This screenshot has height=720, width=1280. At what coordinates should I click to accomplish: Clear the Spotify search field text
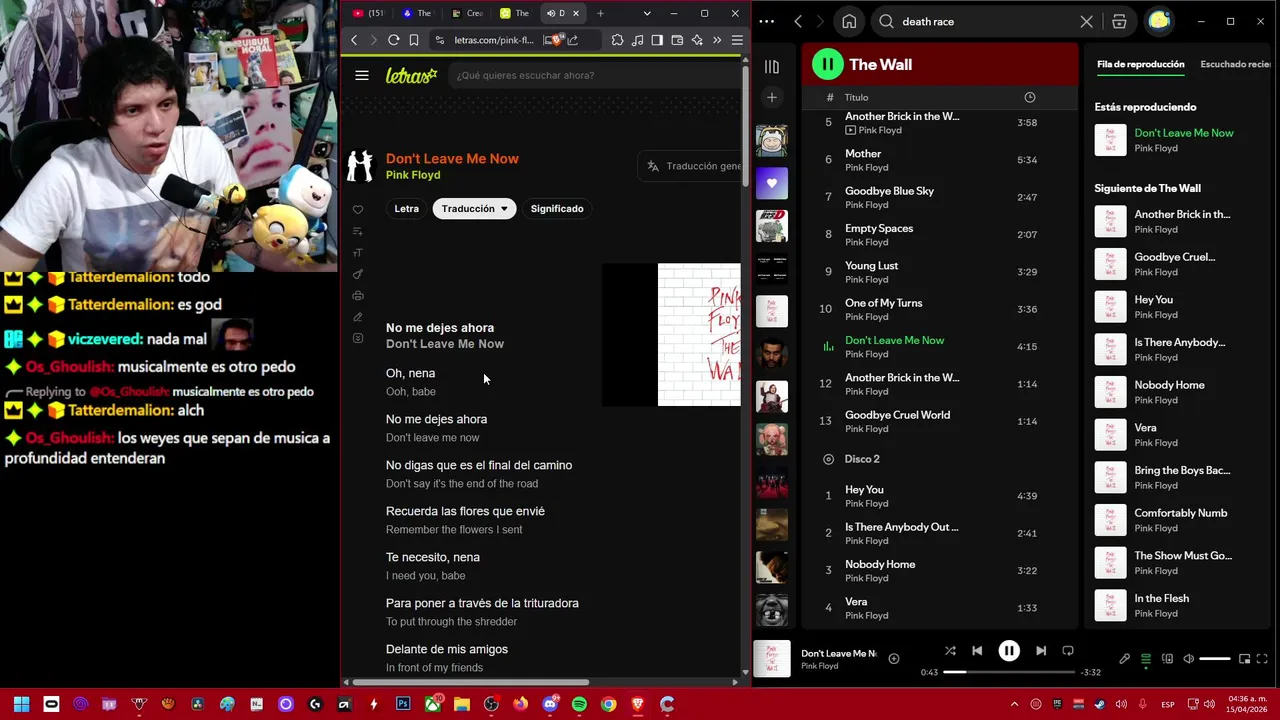(1087, 21)
